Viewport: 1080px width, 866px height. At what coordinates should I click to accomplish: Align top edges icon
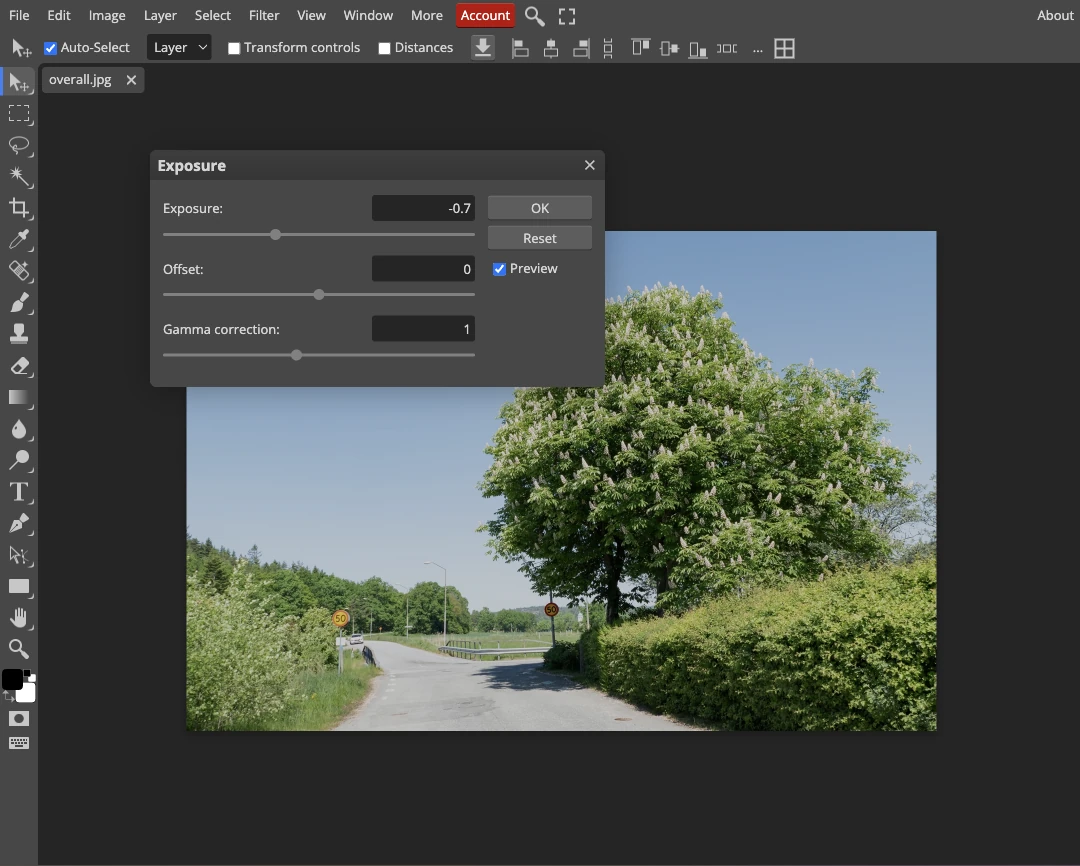click(x=641, y=48)
